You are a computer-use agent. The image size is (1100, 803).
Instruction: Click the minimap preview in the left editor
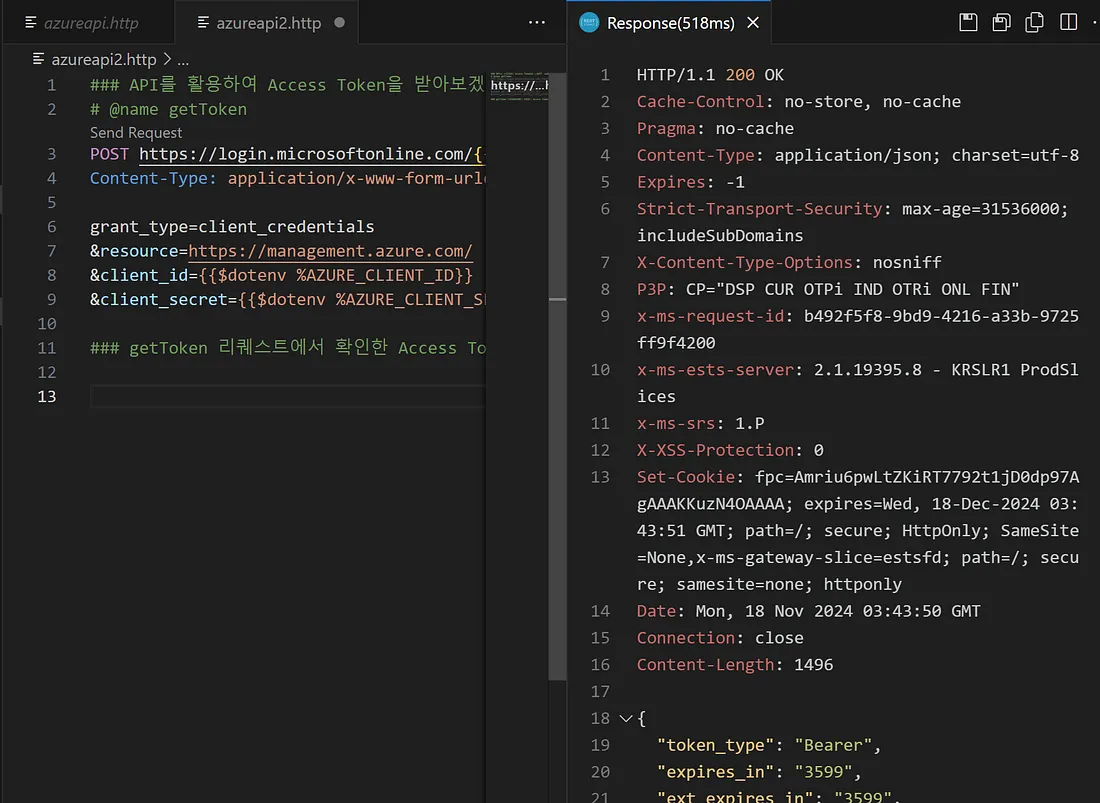pyautogui.click(x=518, y=86)
